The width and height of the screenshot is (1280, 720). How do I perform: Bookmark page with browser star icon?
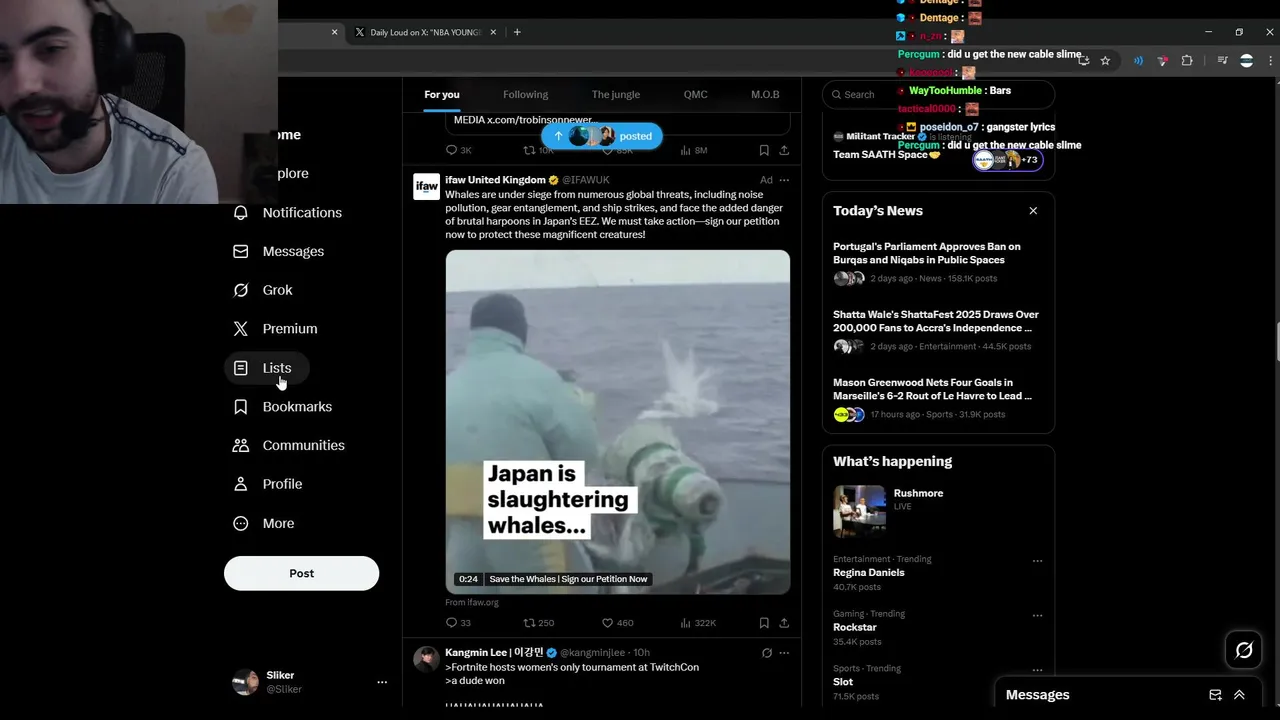tap(1105, 61)
